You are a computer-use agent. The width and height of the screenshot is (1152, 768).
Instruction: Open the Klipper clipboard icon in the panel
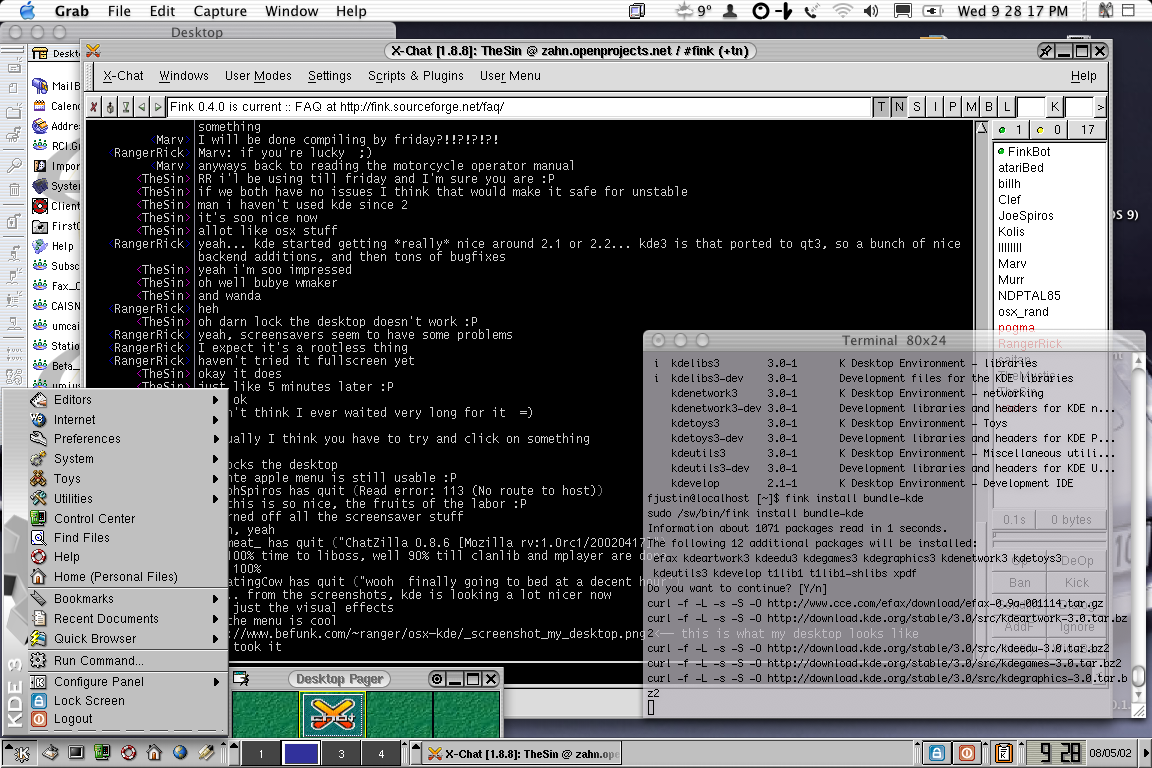[x=1004, y=753]
